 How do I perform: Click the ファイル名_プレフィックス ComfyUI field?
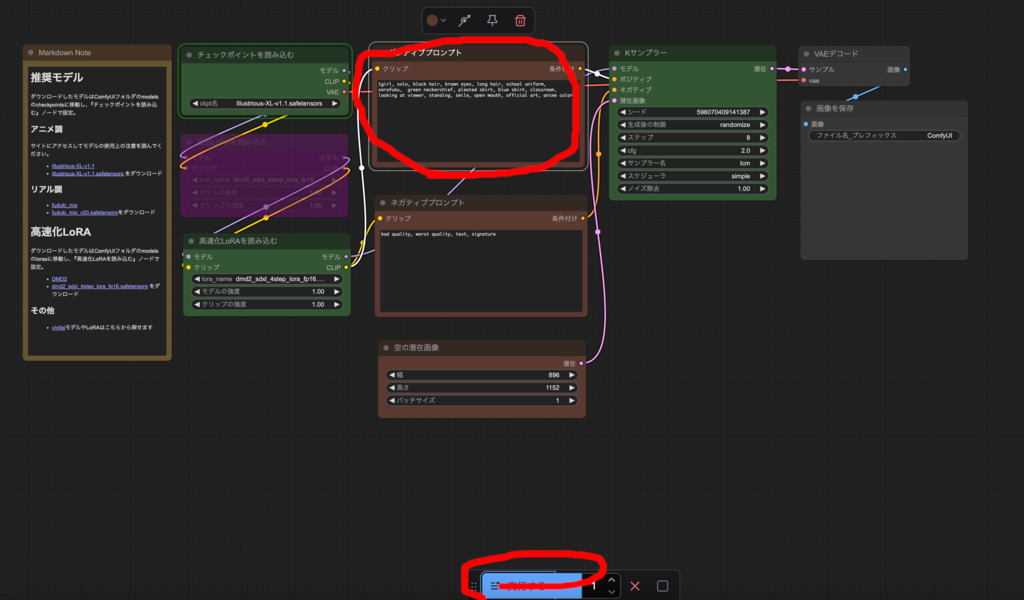pyautogui.click(x=884, y=136)
